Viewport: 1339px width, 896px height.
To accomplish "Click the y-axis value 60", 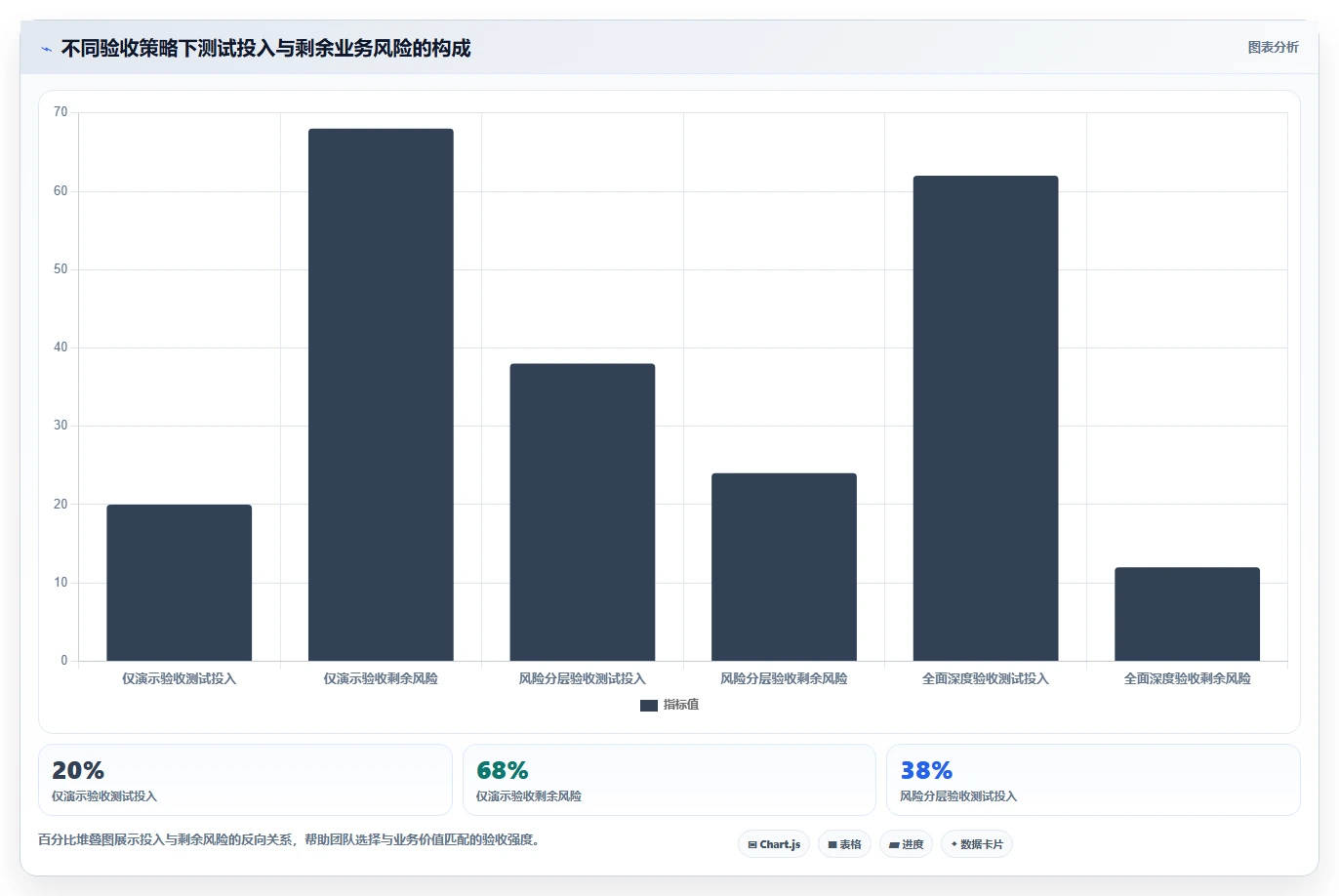I will point(61,191).
